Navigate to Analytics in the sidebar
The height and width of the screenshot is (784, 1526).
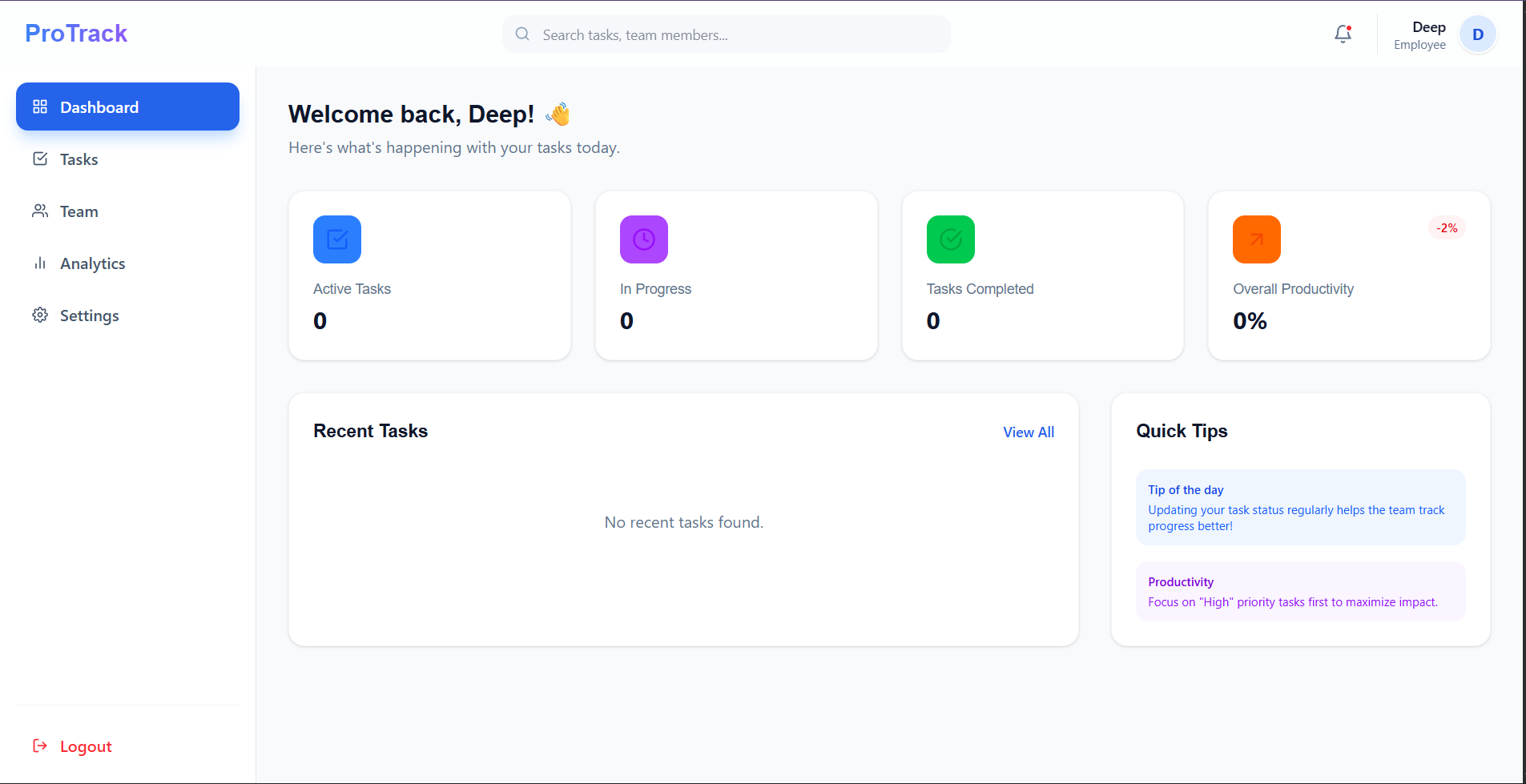coord(92,263)
